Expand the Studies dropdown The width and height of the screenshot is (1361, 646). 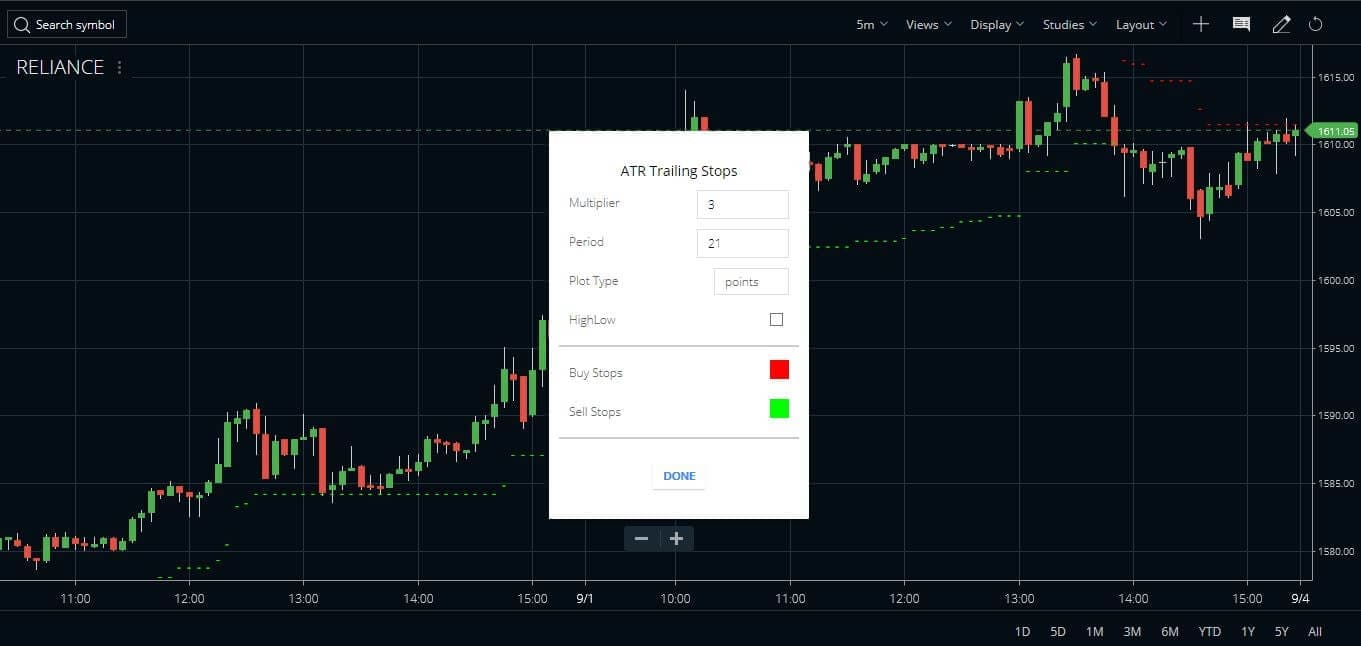[1063, 24]
